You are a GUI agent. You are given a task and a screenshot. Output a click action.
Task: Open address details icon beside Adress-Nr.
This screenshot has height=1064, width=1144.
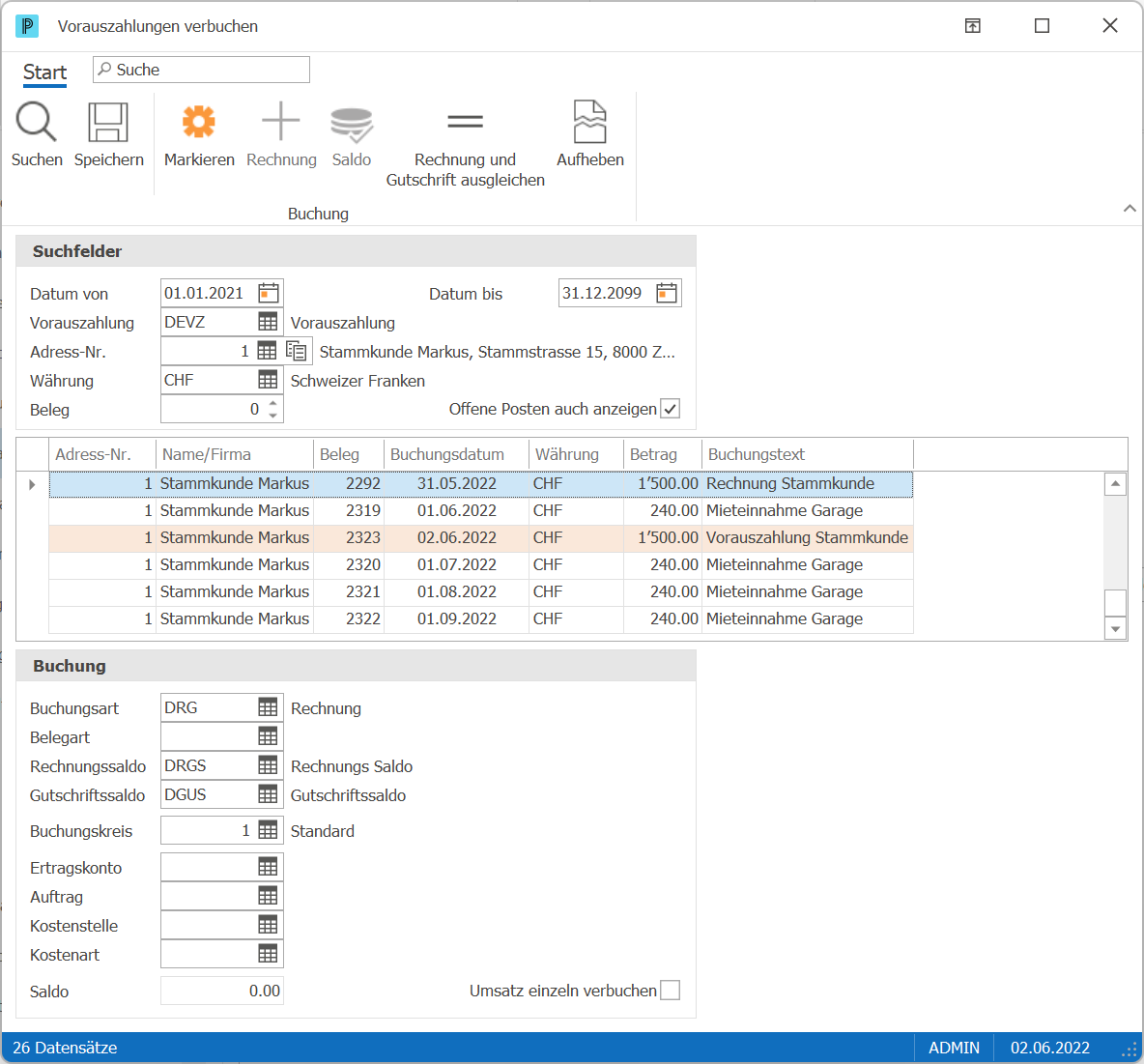coord(297,351)
